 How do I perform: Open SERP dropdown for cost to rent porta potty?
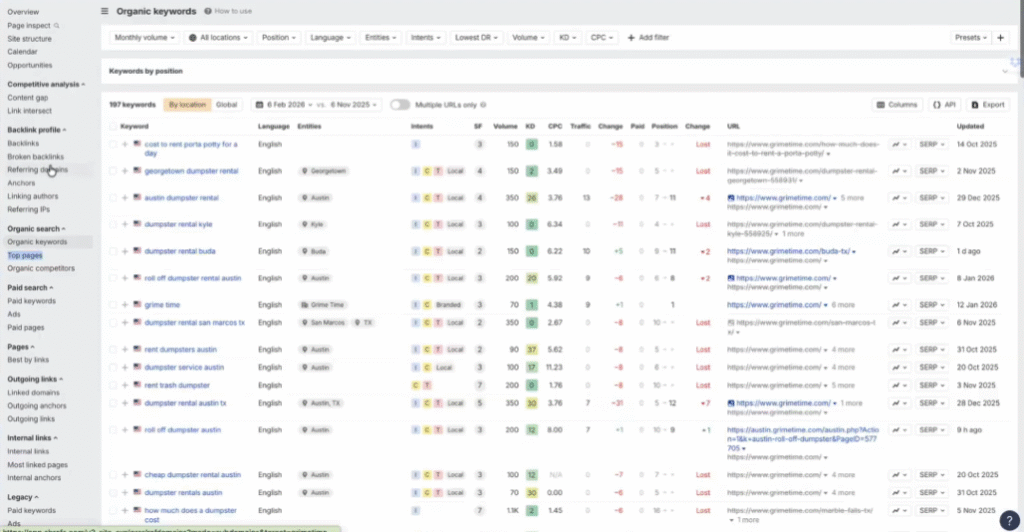[x=931, y=144]
